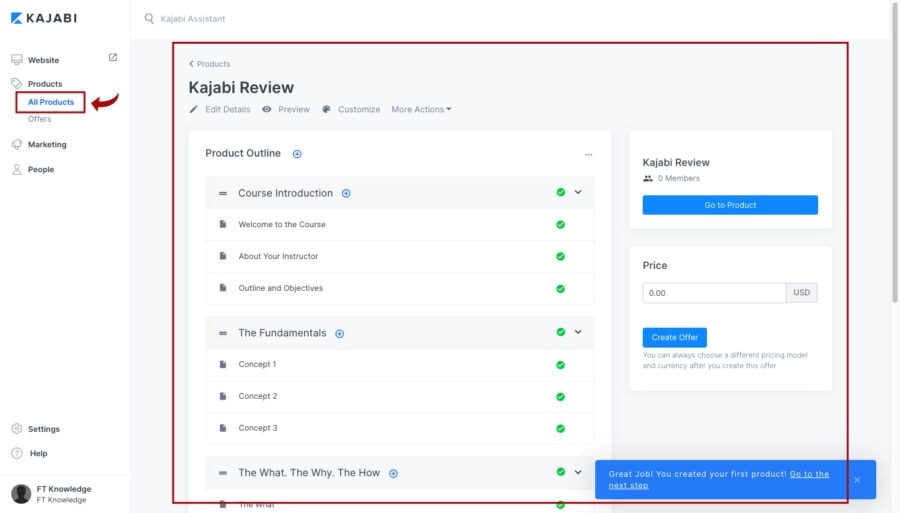
Task: Open the Welcome to the Course lesson
Action: pyautogui.click(x=282, y=224)
